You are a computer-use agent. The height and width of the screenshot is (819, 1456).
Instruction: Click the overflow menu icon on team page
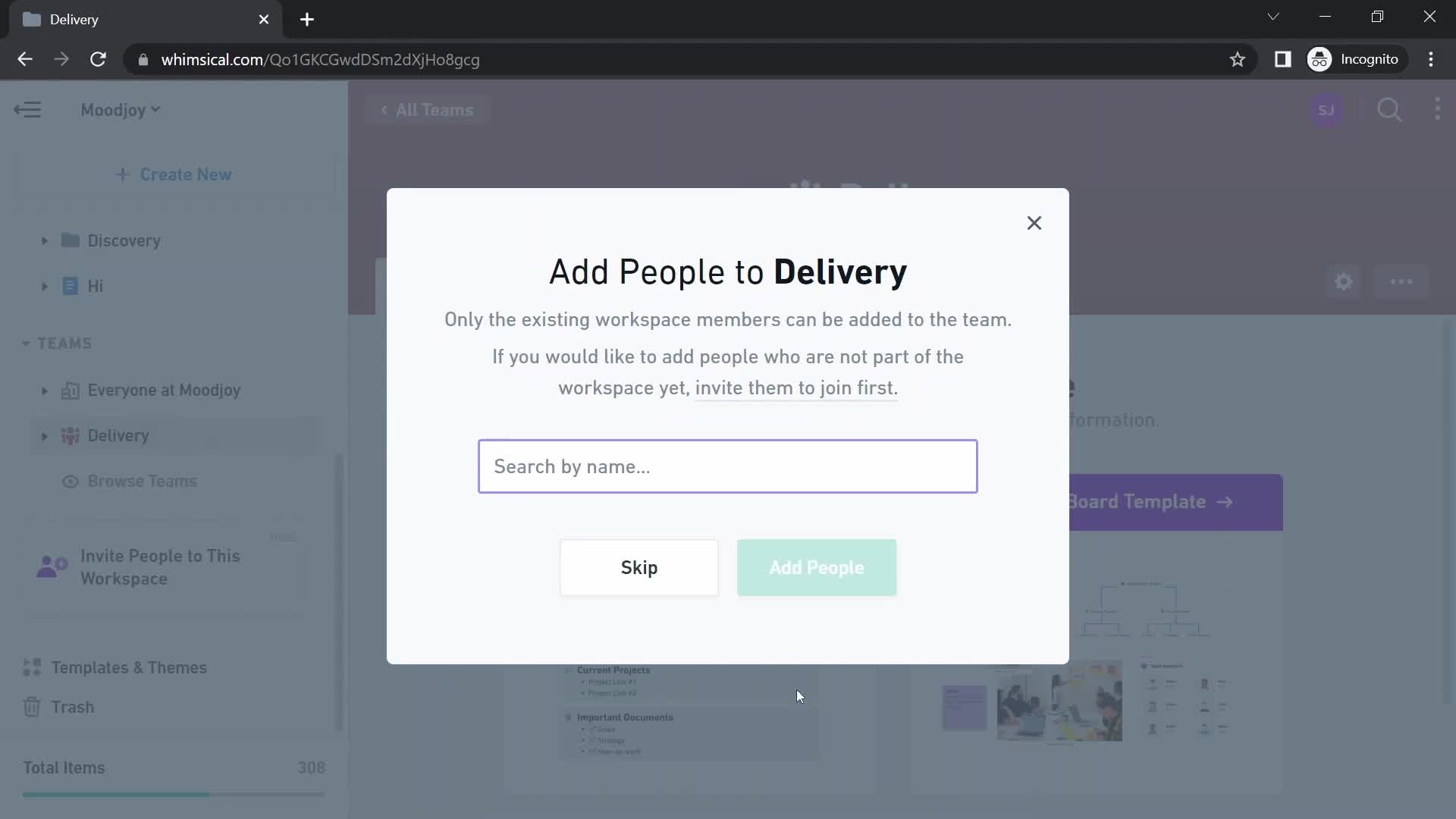click(x=1401, y=281)
